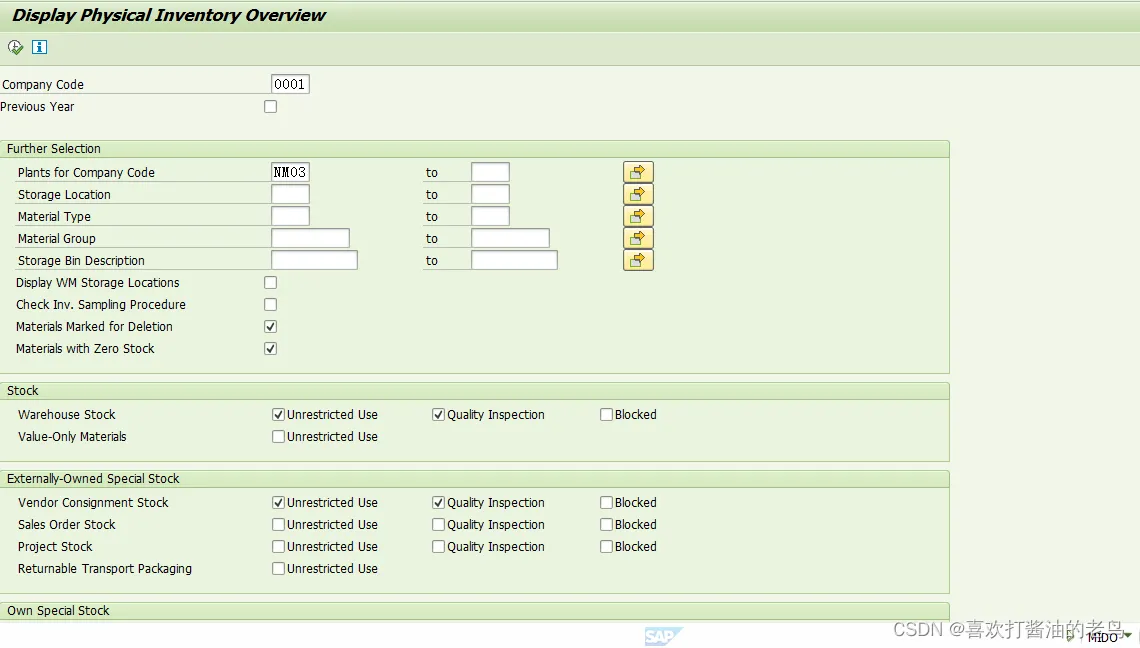
Task: Click the Returnable Transport Packaging label
Action: point(105,569)
